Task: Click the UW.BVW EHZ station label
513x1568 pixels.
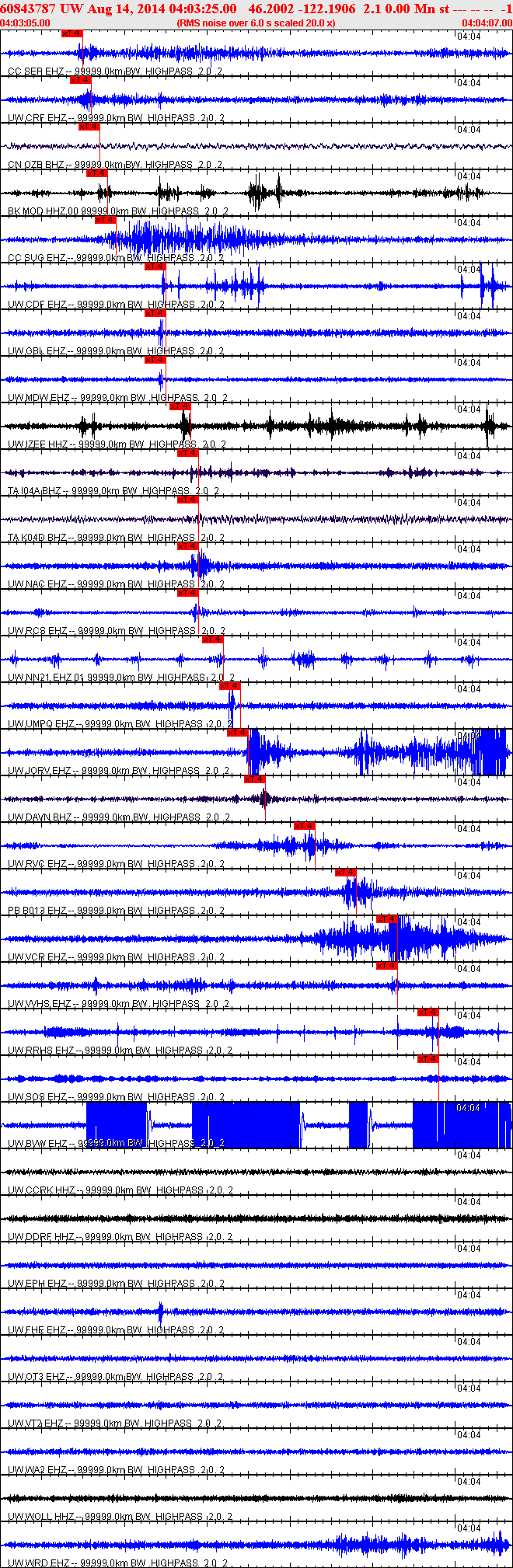Action: [37, 1144]
